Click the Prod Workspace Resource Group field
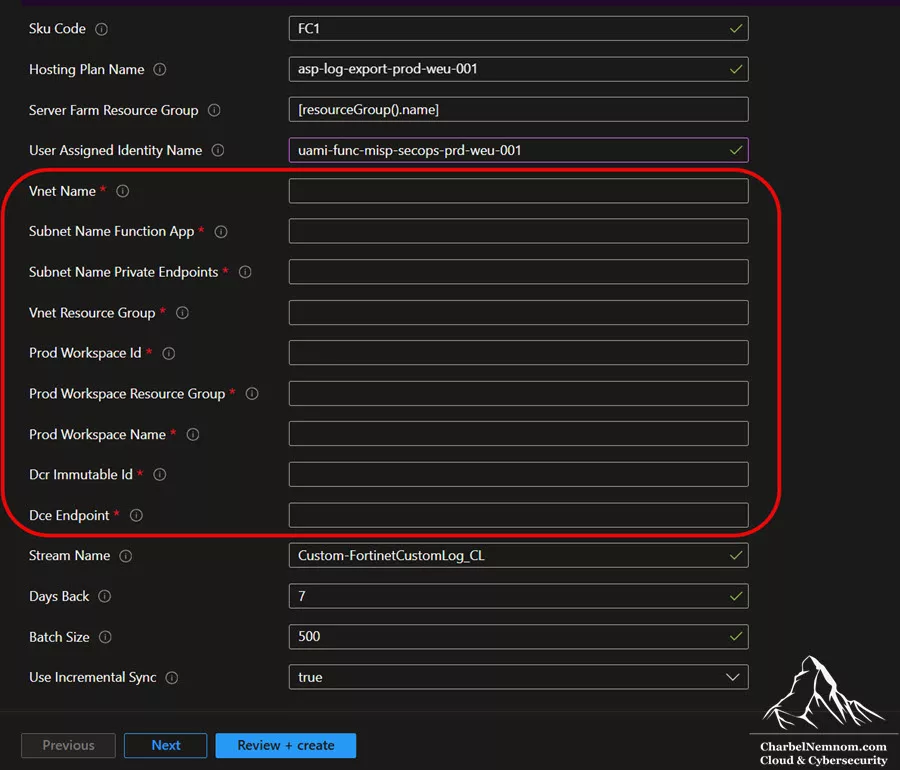Image resolution: width=900 pixels, height=770 pixels. pyautogui.click(x=518, y=394)
